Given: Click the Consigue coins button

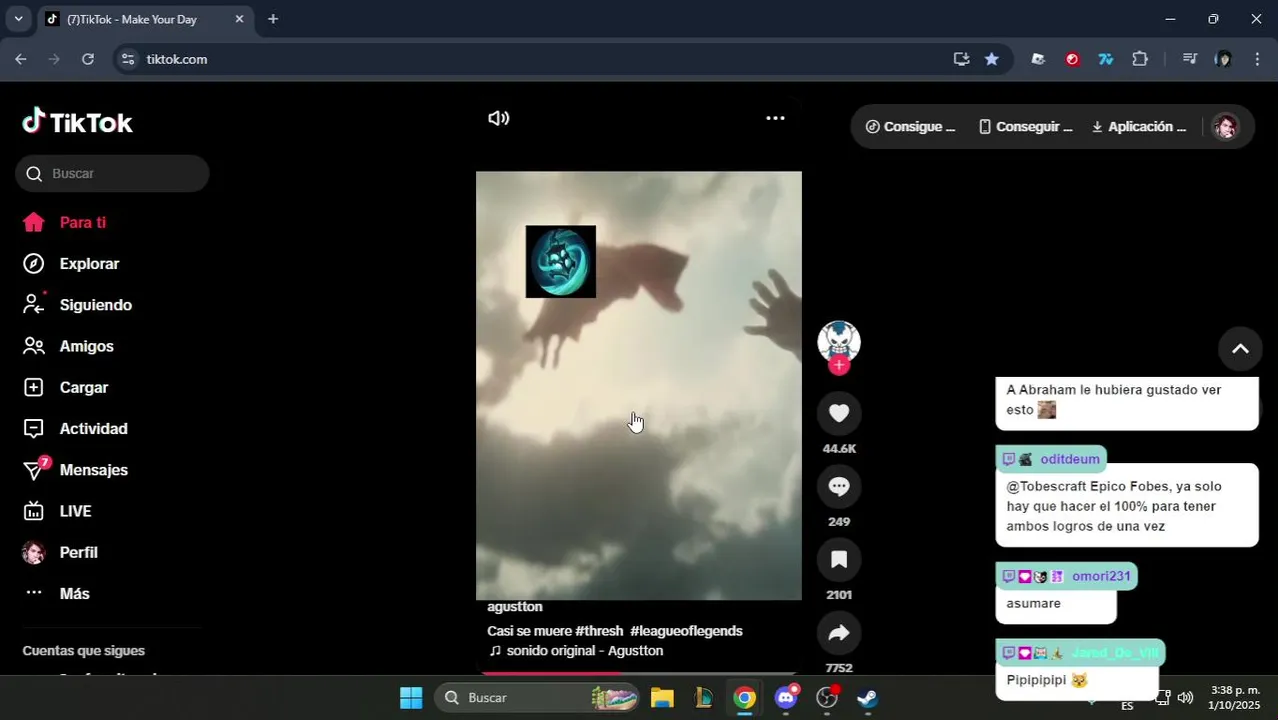Looking at the screenshot, I should click(910, 127).
